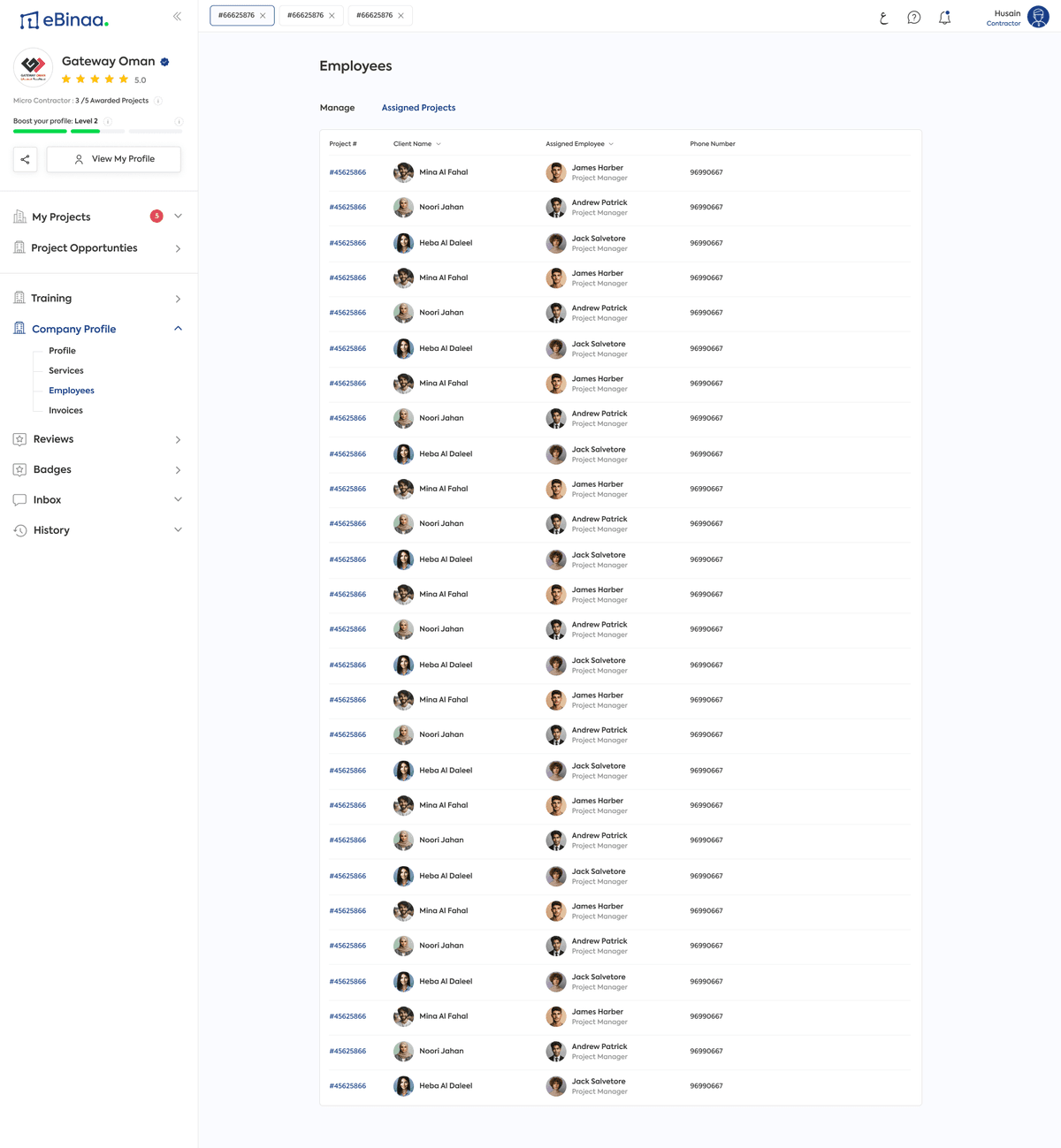
Task: Click the Reviews star icon
Action: coord(19,439)
